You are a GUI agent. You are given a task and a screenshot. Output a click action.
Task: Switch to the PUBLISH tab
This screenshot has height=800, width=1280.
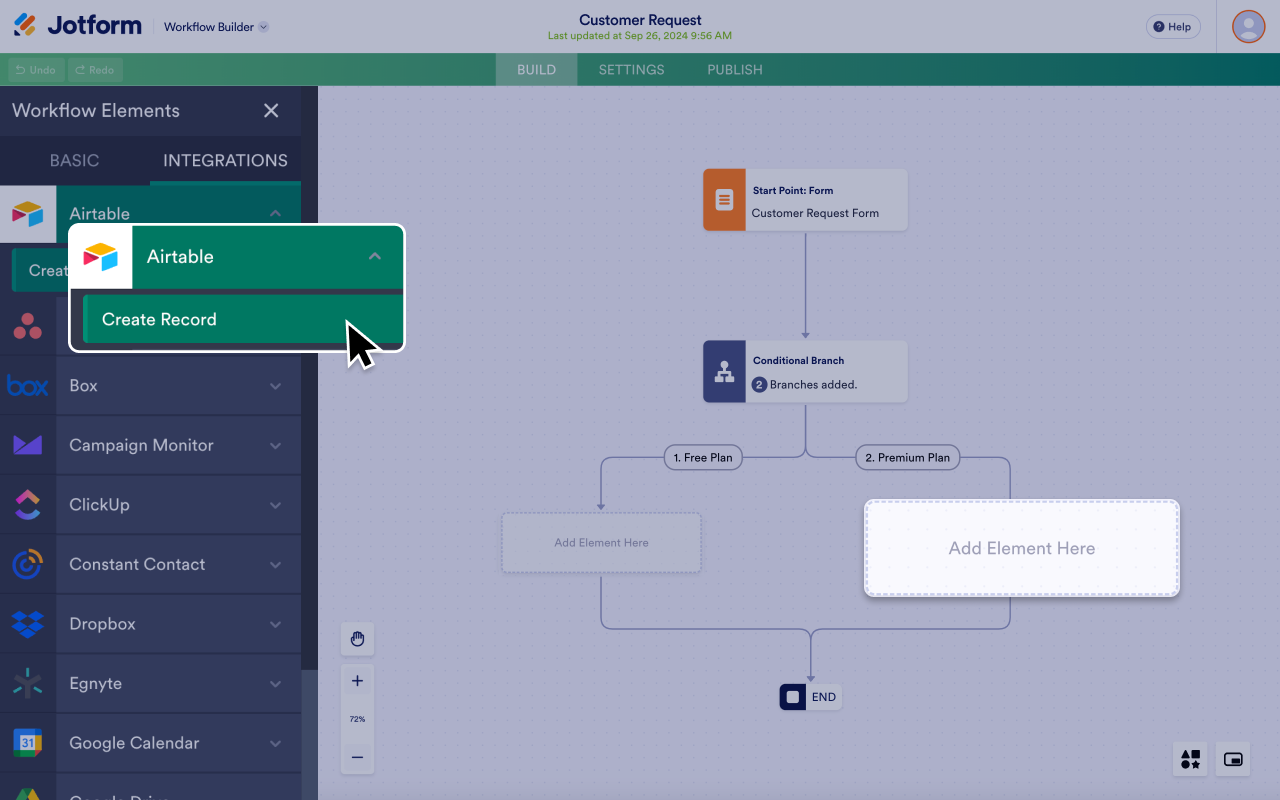tap(735, 70)
